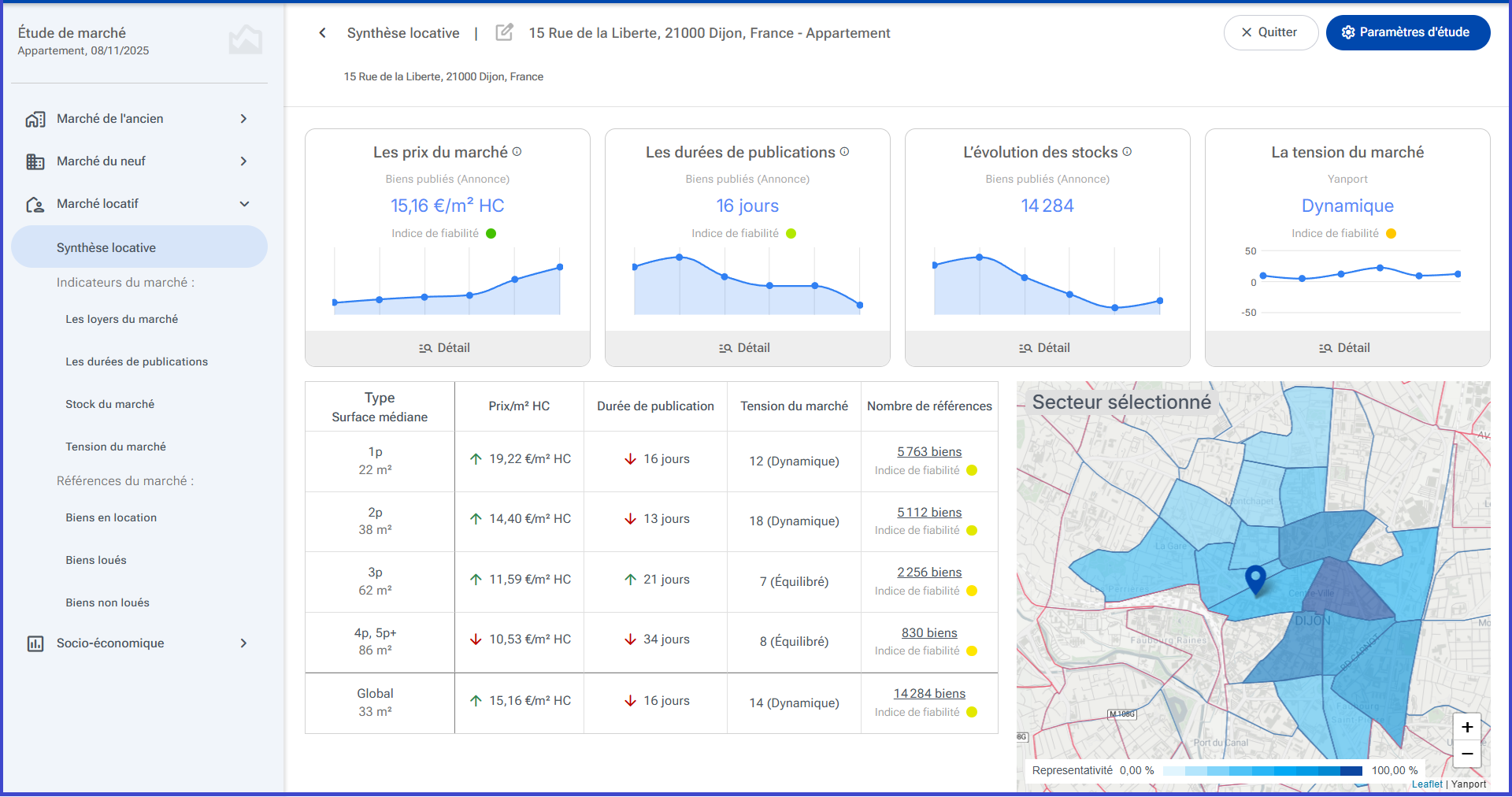The image size is (1512, 797).
Task: Open Paramètres d'étude settings
Action: pos(1408,32)
